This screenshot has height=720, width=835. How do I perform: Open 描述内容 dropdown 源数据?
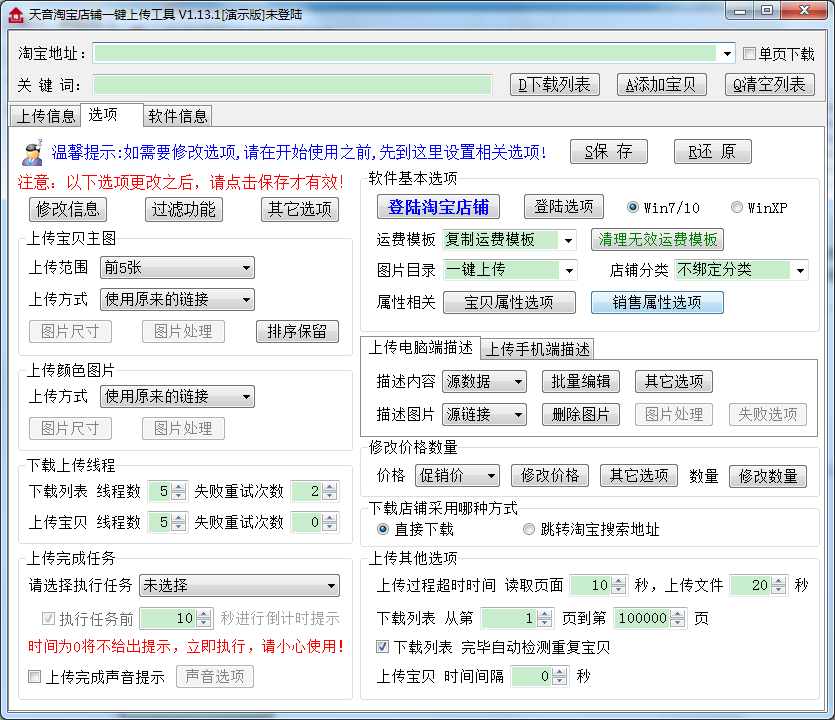click(484, 382)
